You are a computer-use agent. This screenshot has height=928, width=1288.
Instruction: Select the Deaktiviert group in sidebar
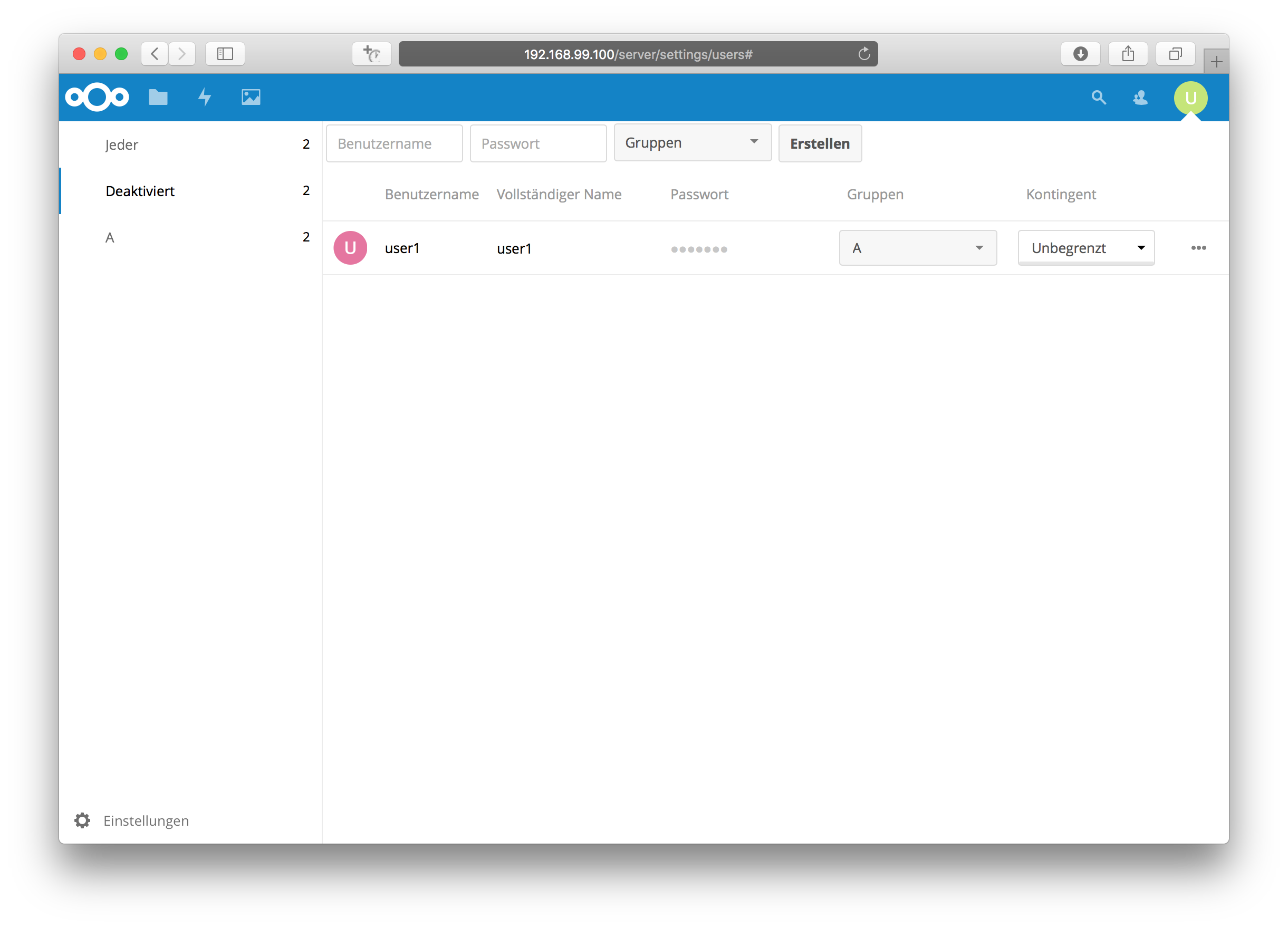[190, 191]
